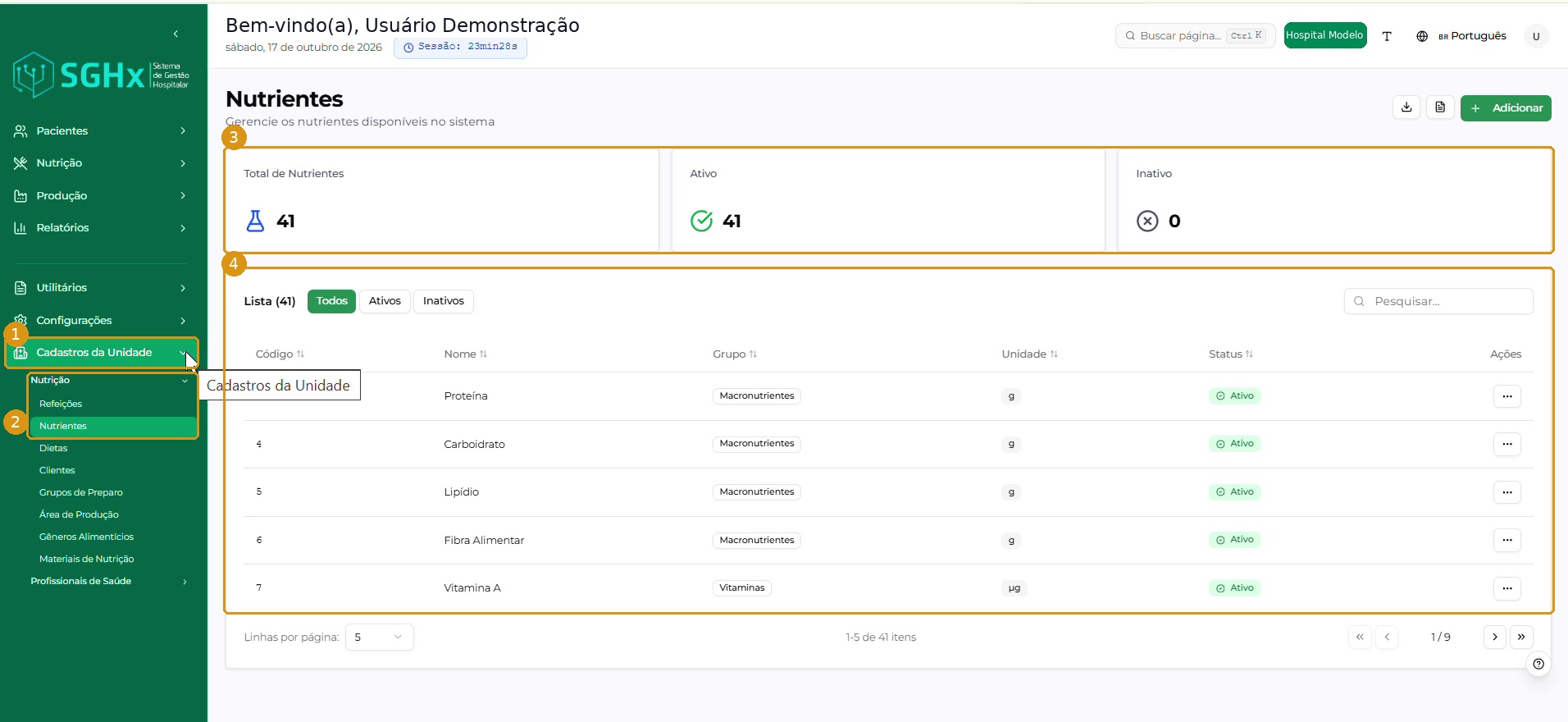Click the SGHx logo
Screen dimensions: 1568x722
pyautogui.click(x=101, y=75)
